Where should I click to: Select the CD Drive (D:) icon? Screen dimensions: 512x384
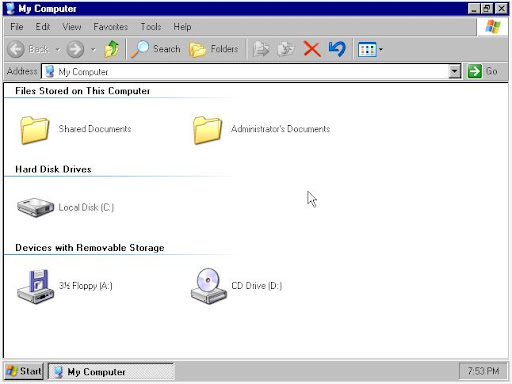[x=209, y=286]
